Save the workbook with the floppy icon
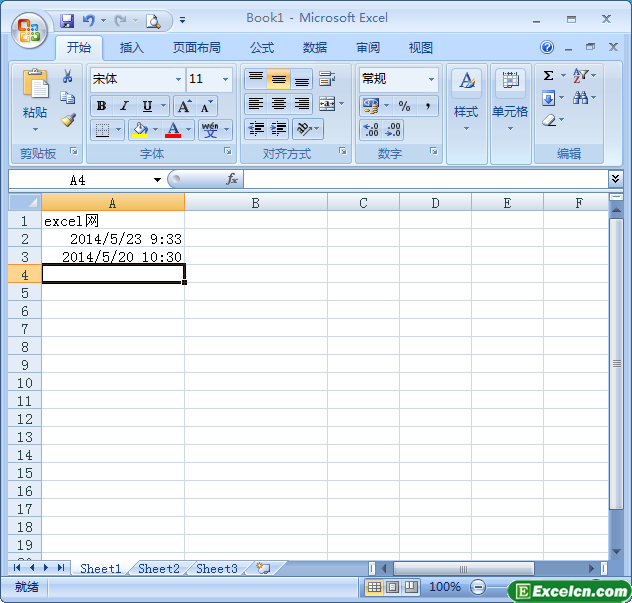Image resolution: width=632 pixels, height=603 pixels. click(67, 20)
